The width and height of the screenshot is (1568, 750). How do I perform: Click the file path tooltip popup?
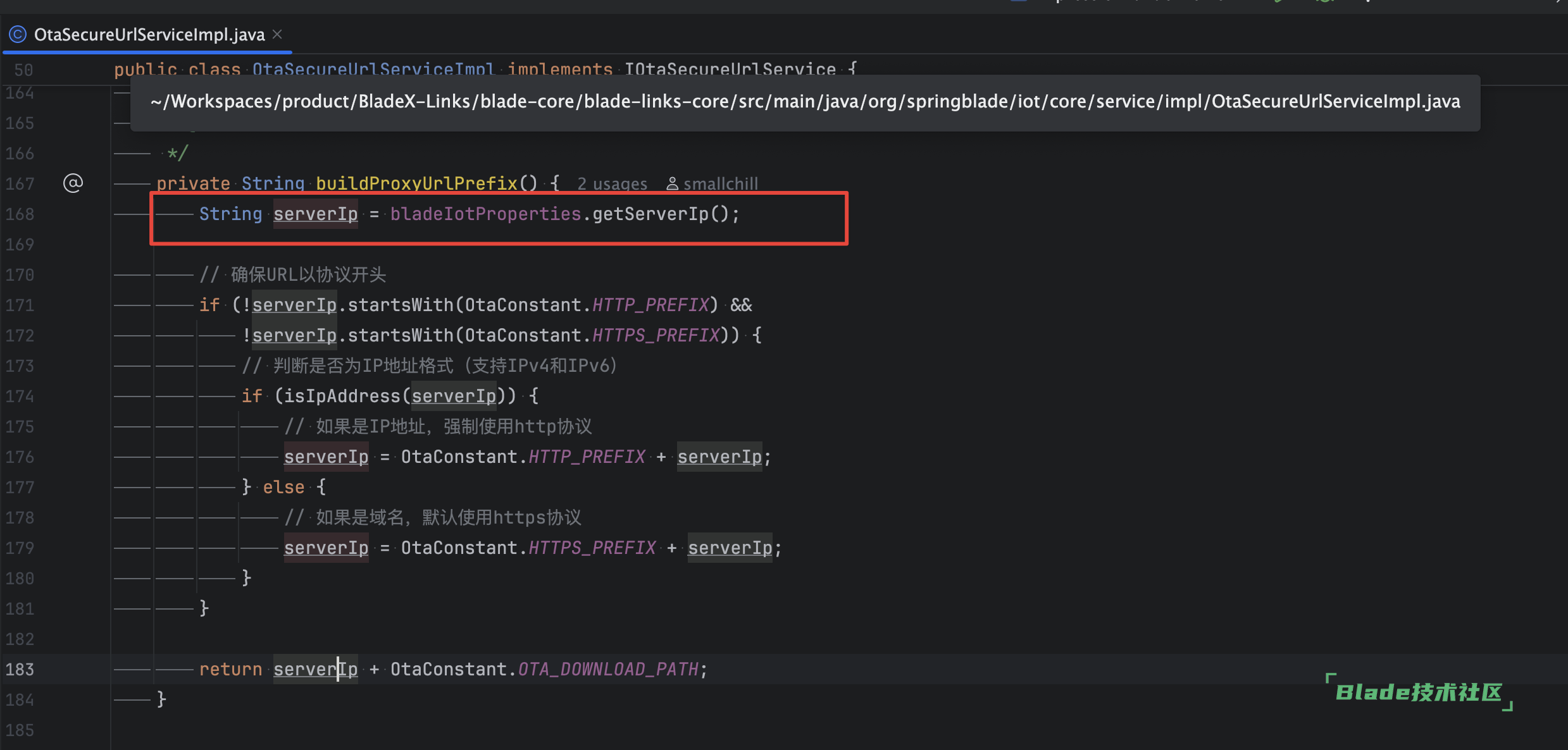805,102
